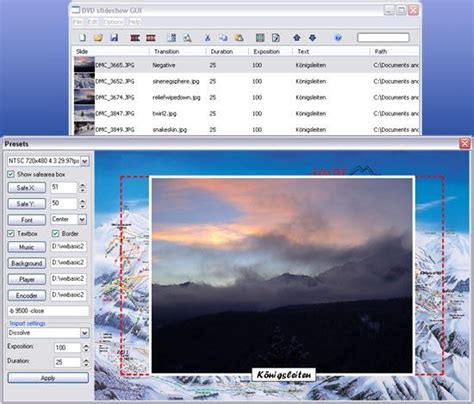This screenshot has height=404, width=474.
Task: Toggle the Border checkbox
Action: coord(55,233)
